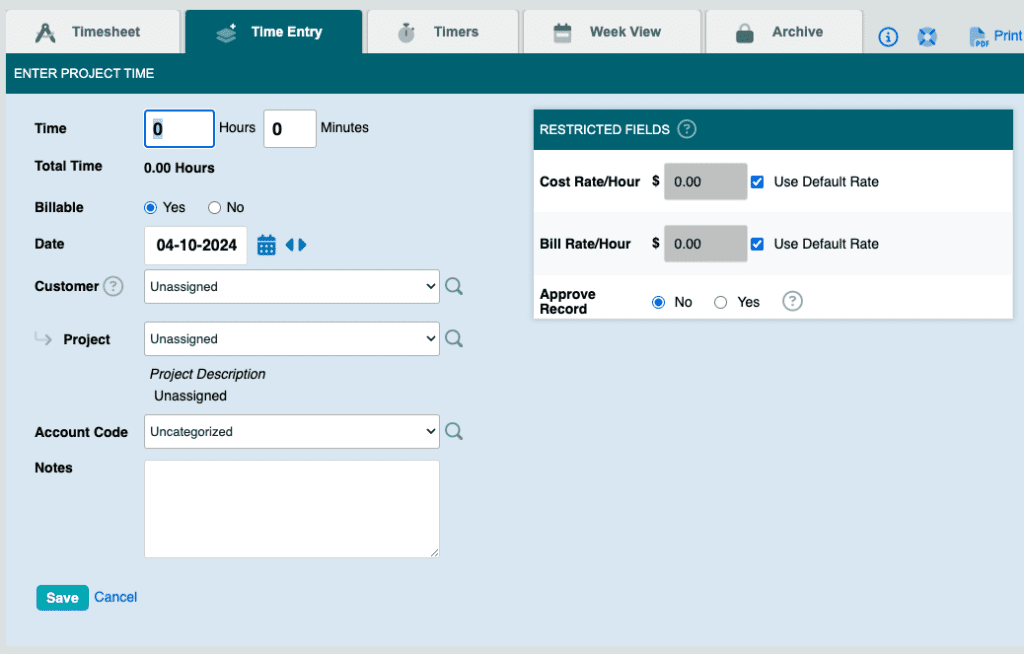Expand the Customer dropdown
Image resolution: width=1024 pixels, height=654 pixels.
(x=292, y=287)
